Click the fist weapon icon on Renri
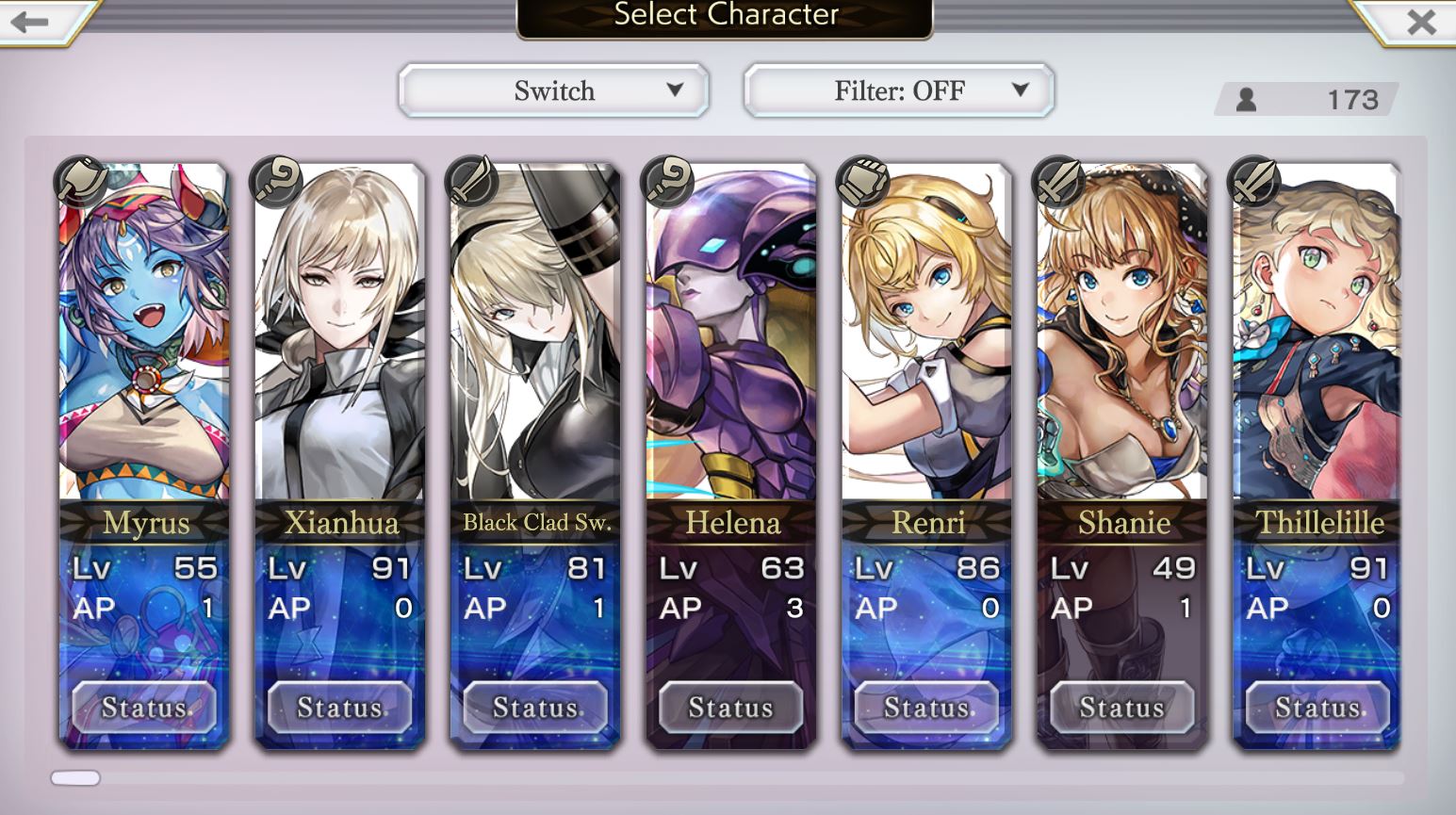 pos(862,181)
